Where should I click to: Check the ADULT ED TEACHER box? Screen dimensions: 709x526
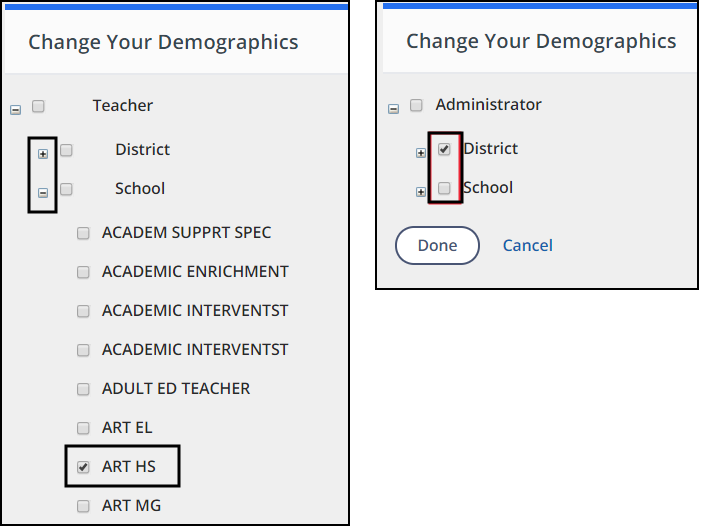[x=84, y=389]
